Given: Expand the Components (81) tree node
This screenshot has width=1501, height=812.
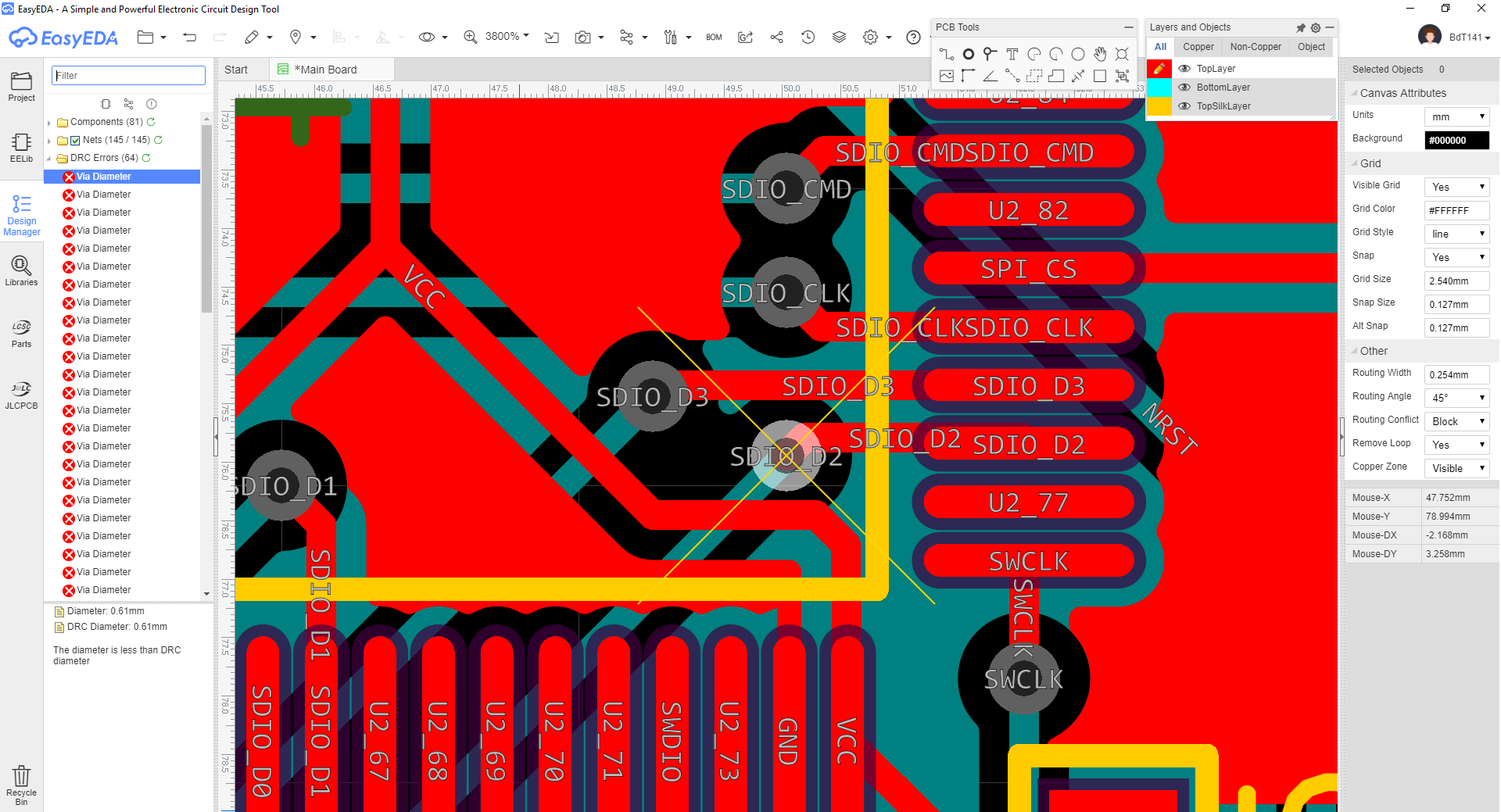Looking at the screenshot, I should coord(49,123).
